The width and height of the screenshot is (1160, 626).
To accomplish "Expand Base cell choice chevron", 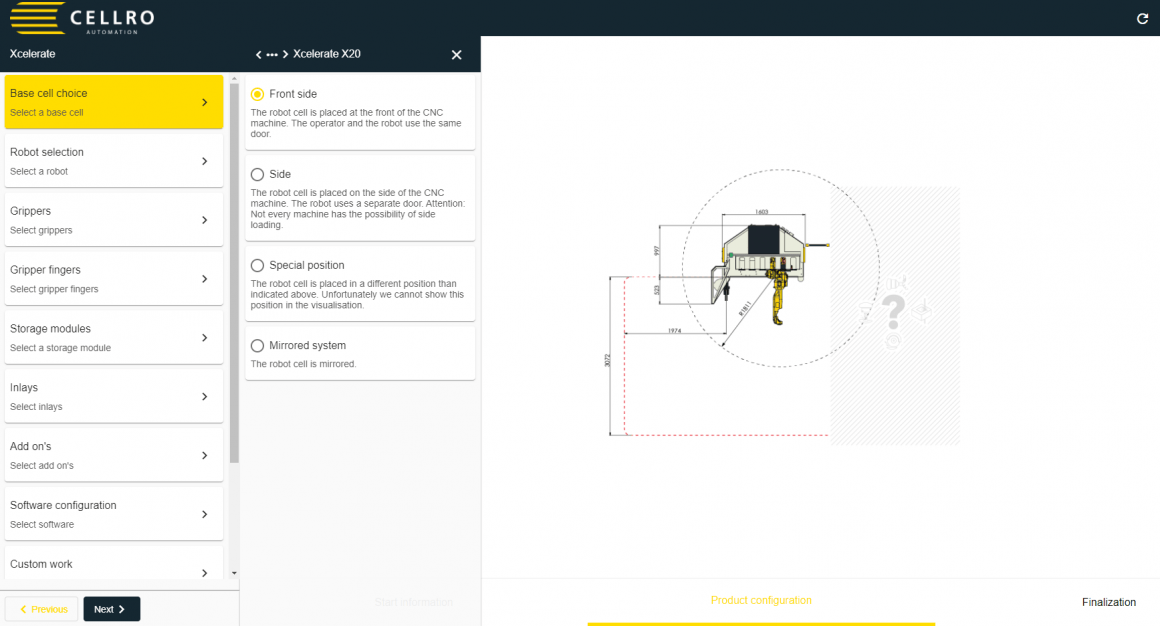I will point(205,102).
